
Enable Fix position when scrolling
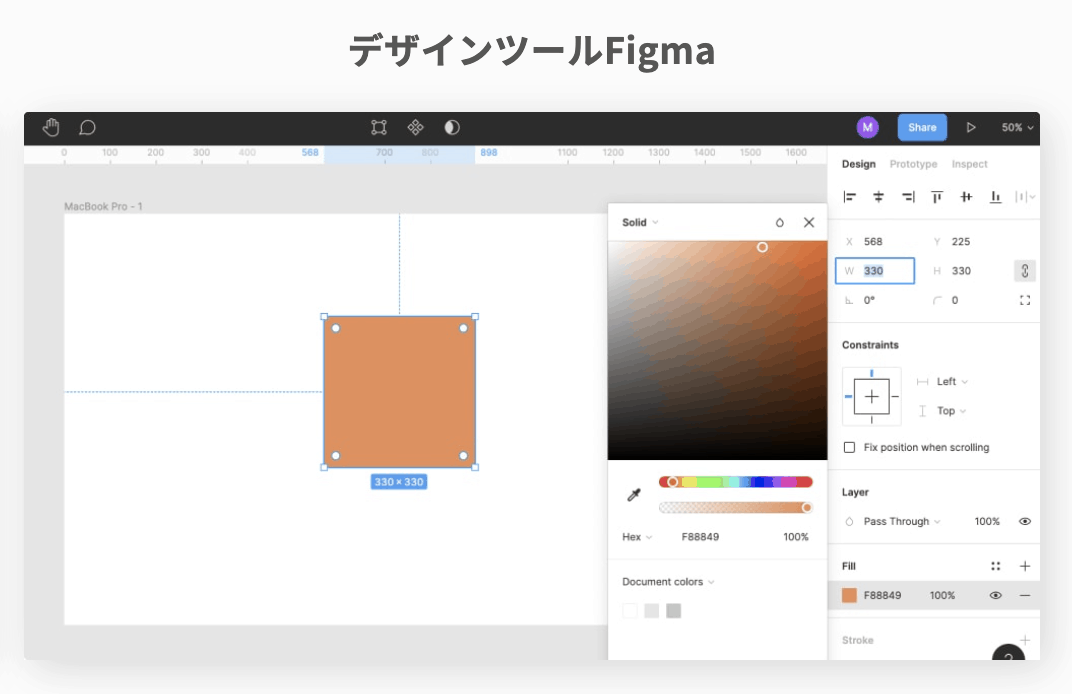850,448
